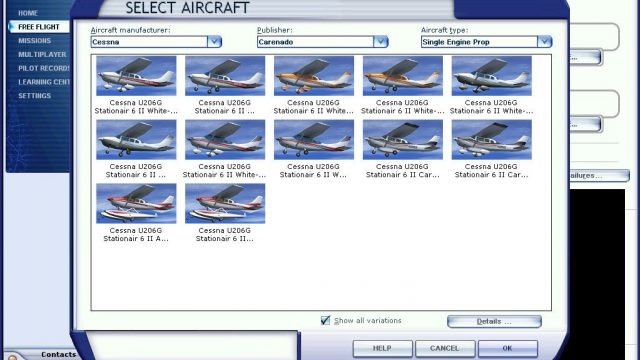
Task: Open MULTIPLAYER in sidebar
Action: coord(42,54)
